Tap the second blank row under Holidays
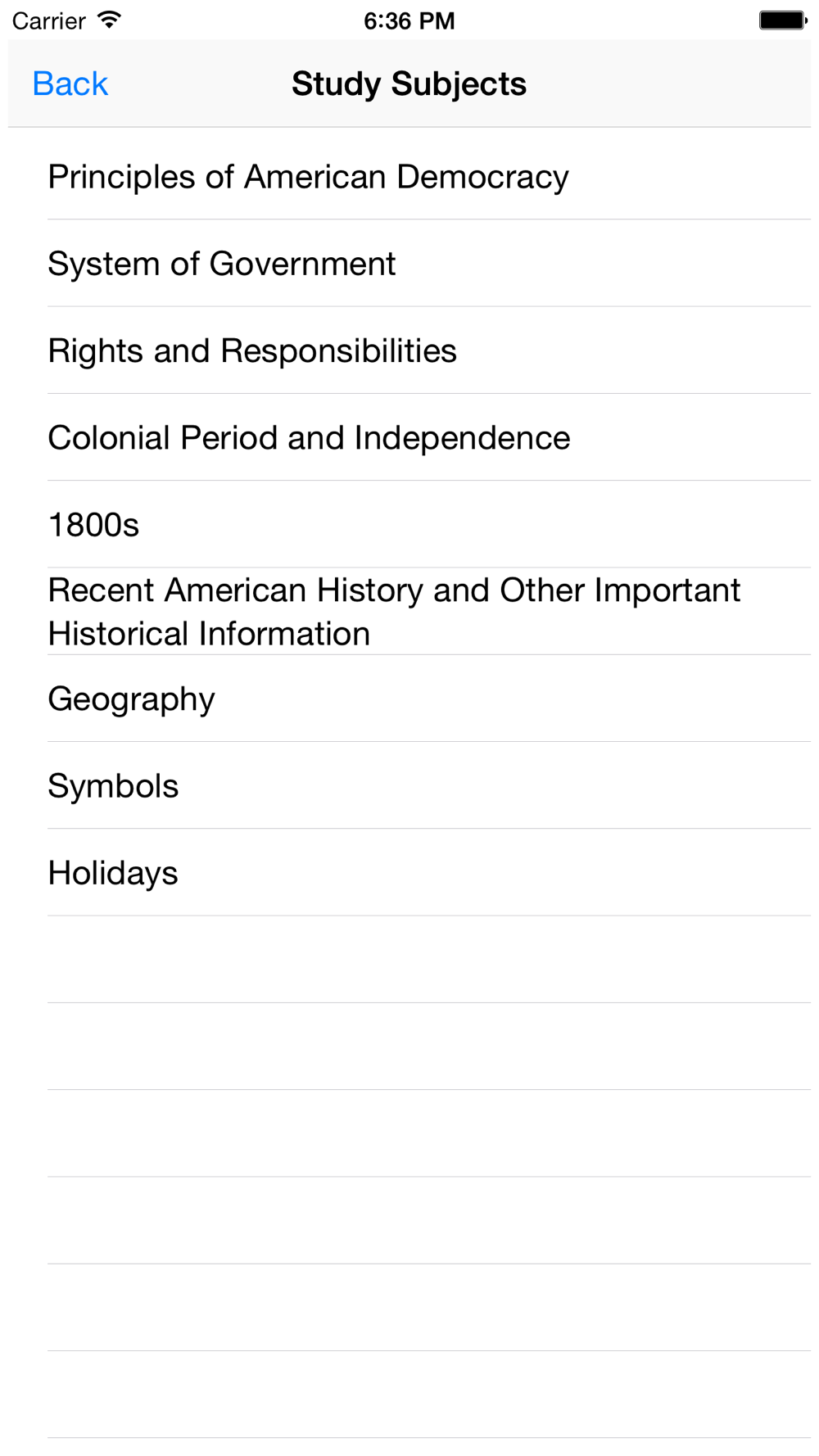Viewport: 819px width, 1456px height. pos(409,1047)
